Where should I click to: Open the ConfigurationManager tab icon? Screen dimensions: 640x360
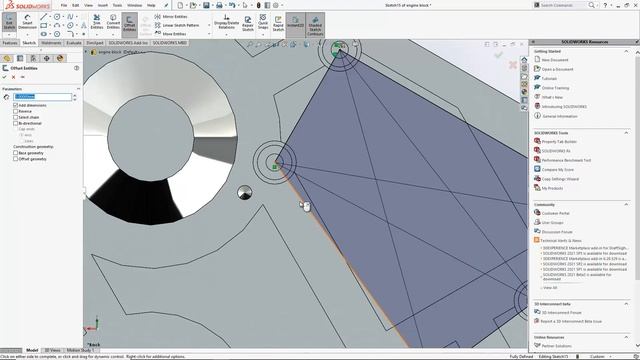[33, 59]
